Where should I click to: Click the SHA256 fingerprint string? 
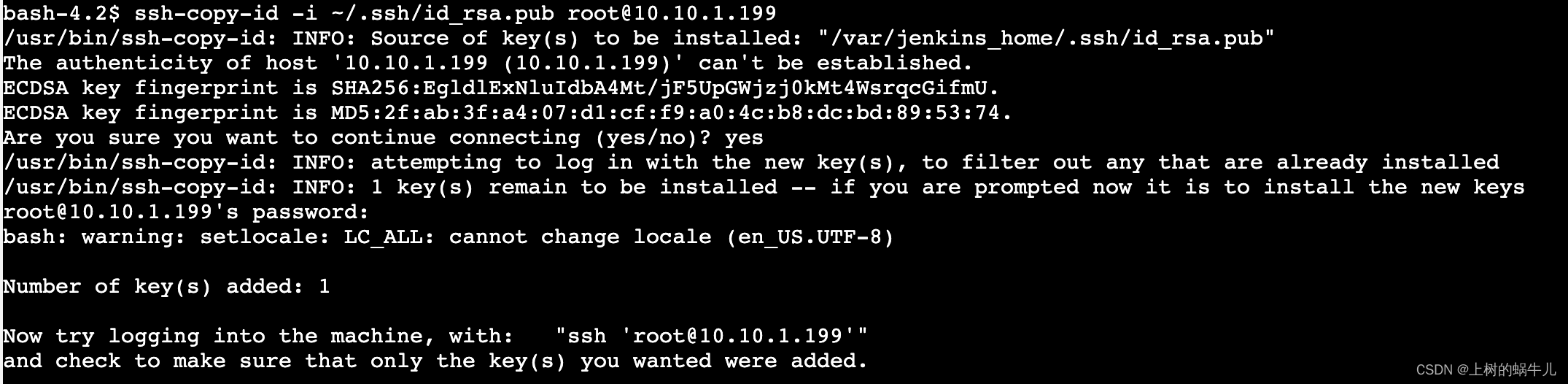pyautogui.click(x=659, y=88)
